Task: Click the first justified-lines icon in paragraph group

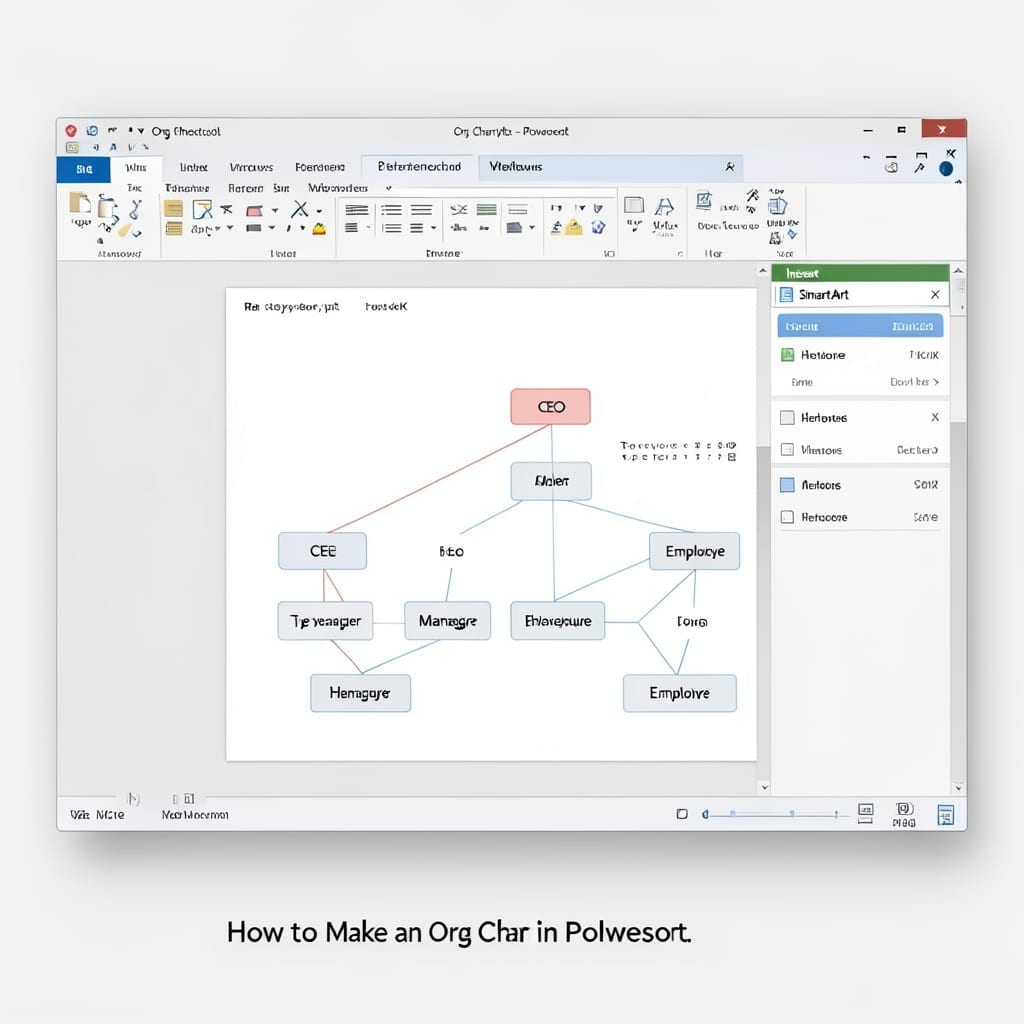Action: pyautogui.click(x=357, y=210)
